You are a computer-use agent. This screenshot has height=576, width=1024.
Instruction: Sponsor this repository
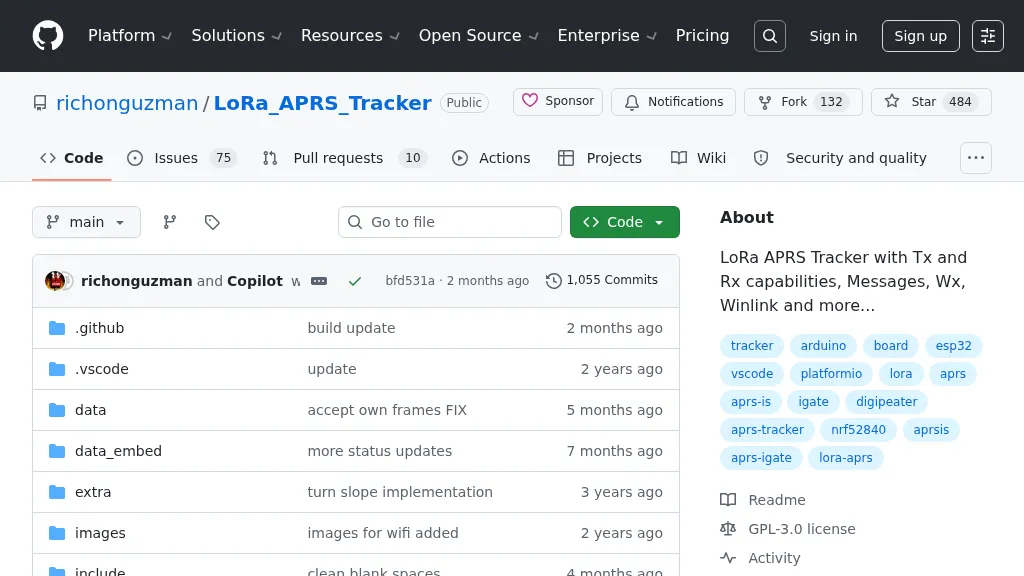tap(558, 102)
